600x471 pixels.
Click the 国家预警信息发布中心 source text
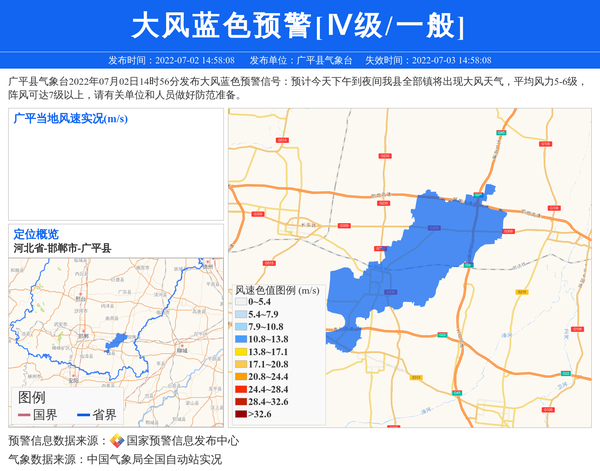[x=183, y=441]
